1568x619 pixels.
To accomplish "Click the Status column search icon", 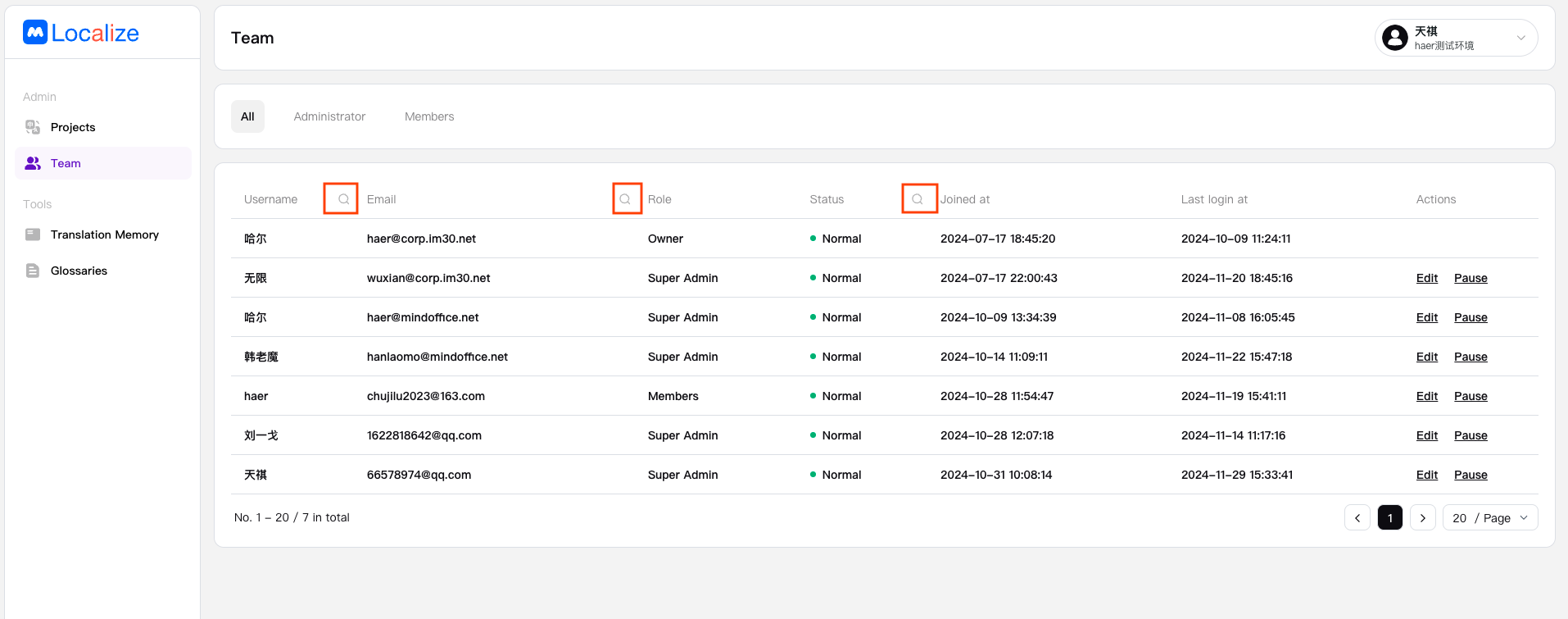I will pyautogui.click(x=918, y=199).
